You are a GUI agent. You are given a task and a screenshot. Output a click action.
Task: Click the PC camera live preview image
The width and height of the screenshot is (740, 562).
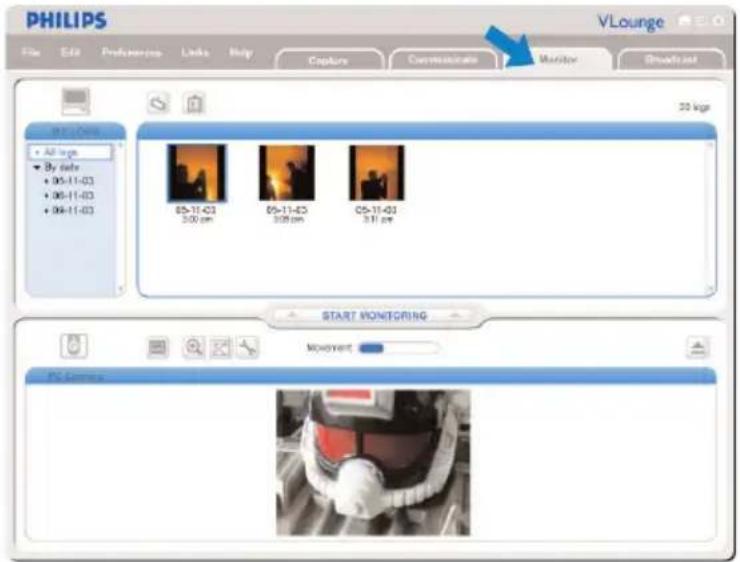pos(373,462)
